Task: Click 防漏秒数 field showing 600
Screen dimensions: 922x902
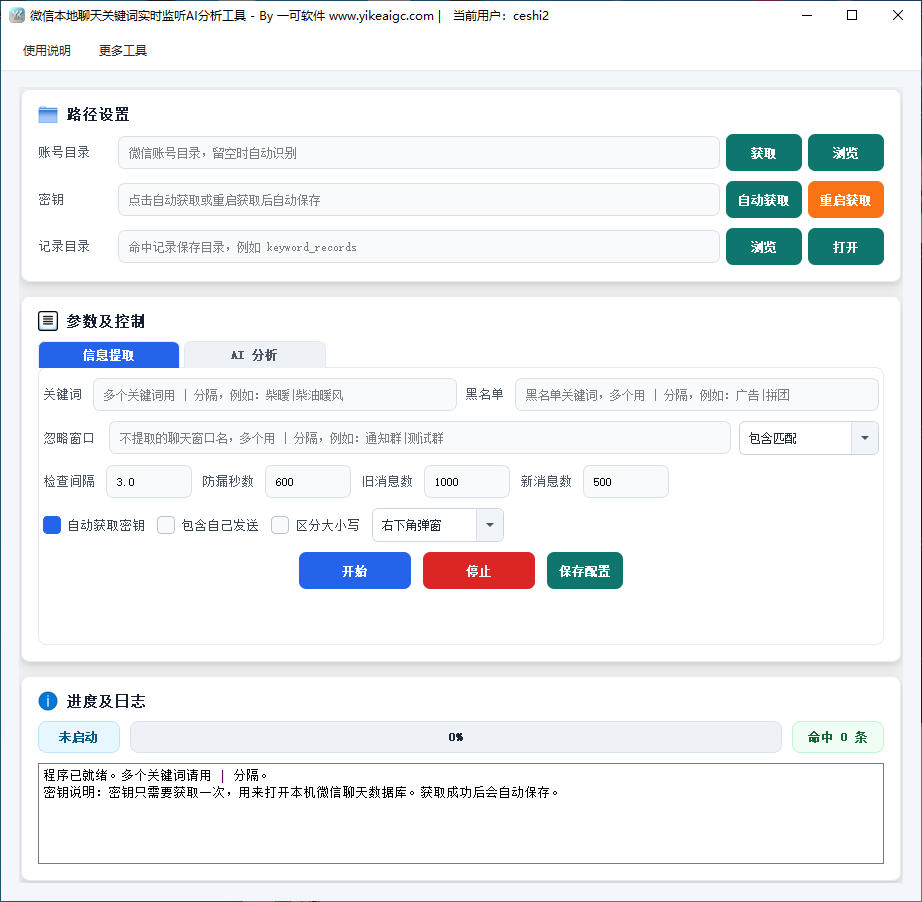Action: coord(308,482)
